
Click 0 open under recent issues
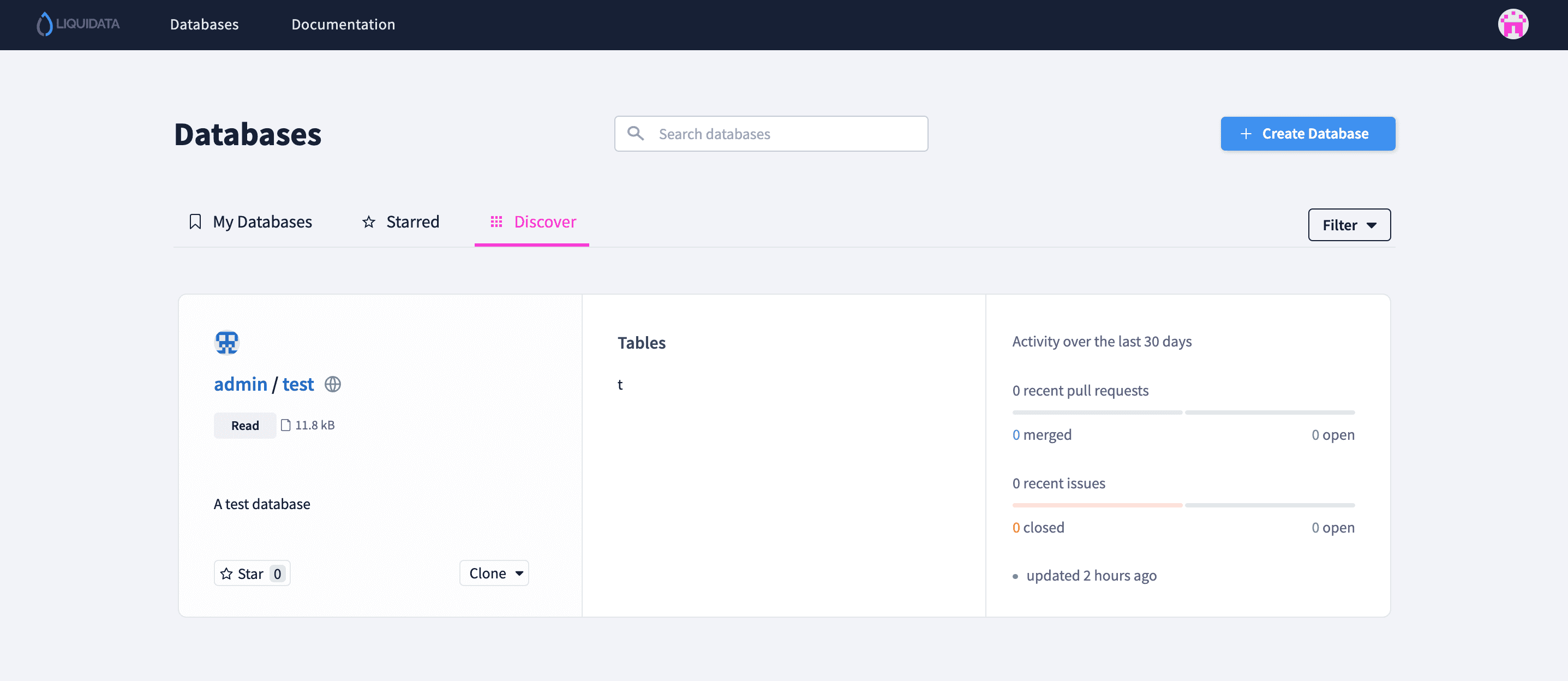click(1333, 528)
